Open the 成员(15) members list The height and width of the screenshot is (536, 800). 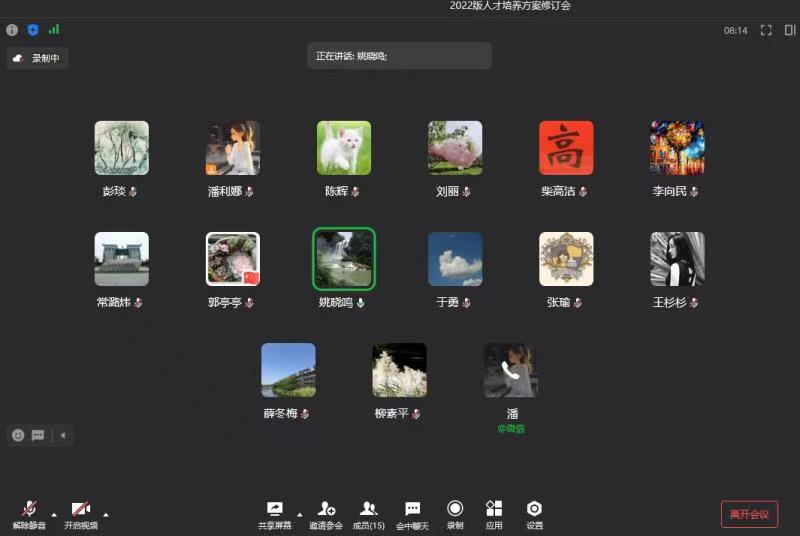pos(369,514)
